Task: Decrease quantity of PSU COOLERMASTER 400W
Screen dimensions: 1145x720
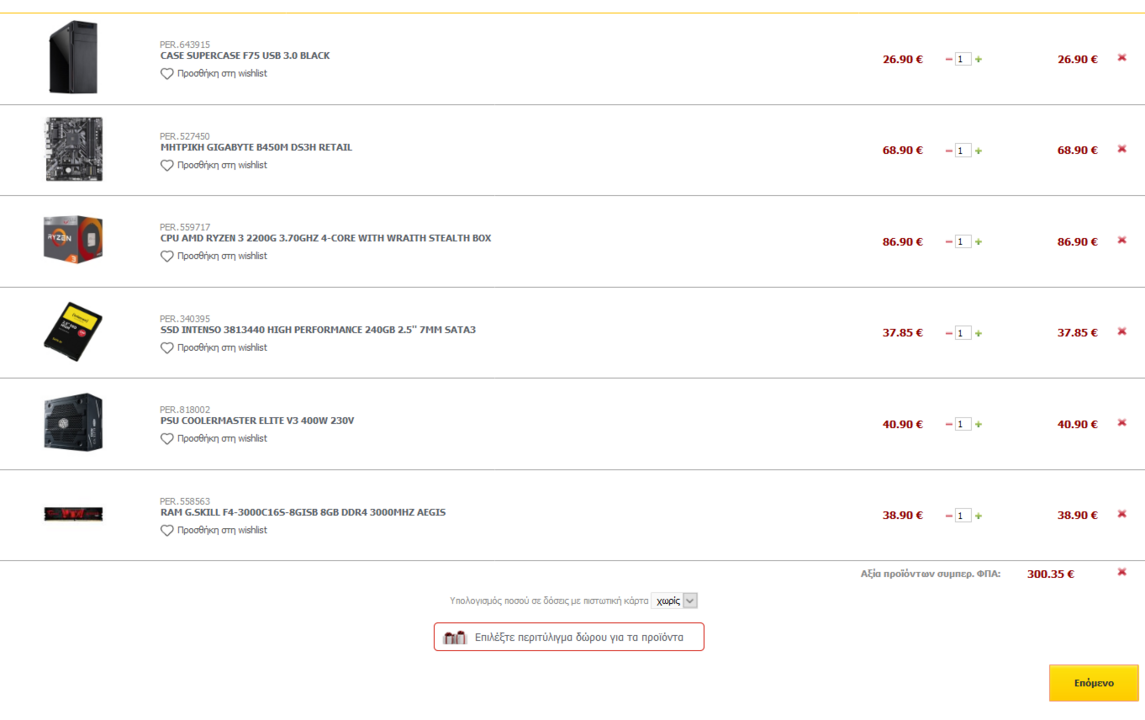Action: pyautogui.click(x=949, y=424)
